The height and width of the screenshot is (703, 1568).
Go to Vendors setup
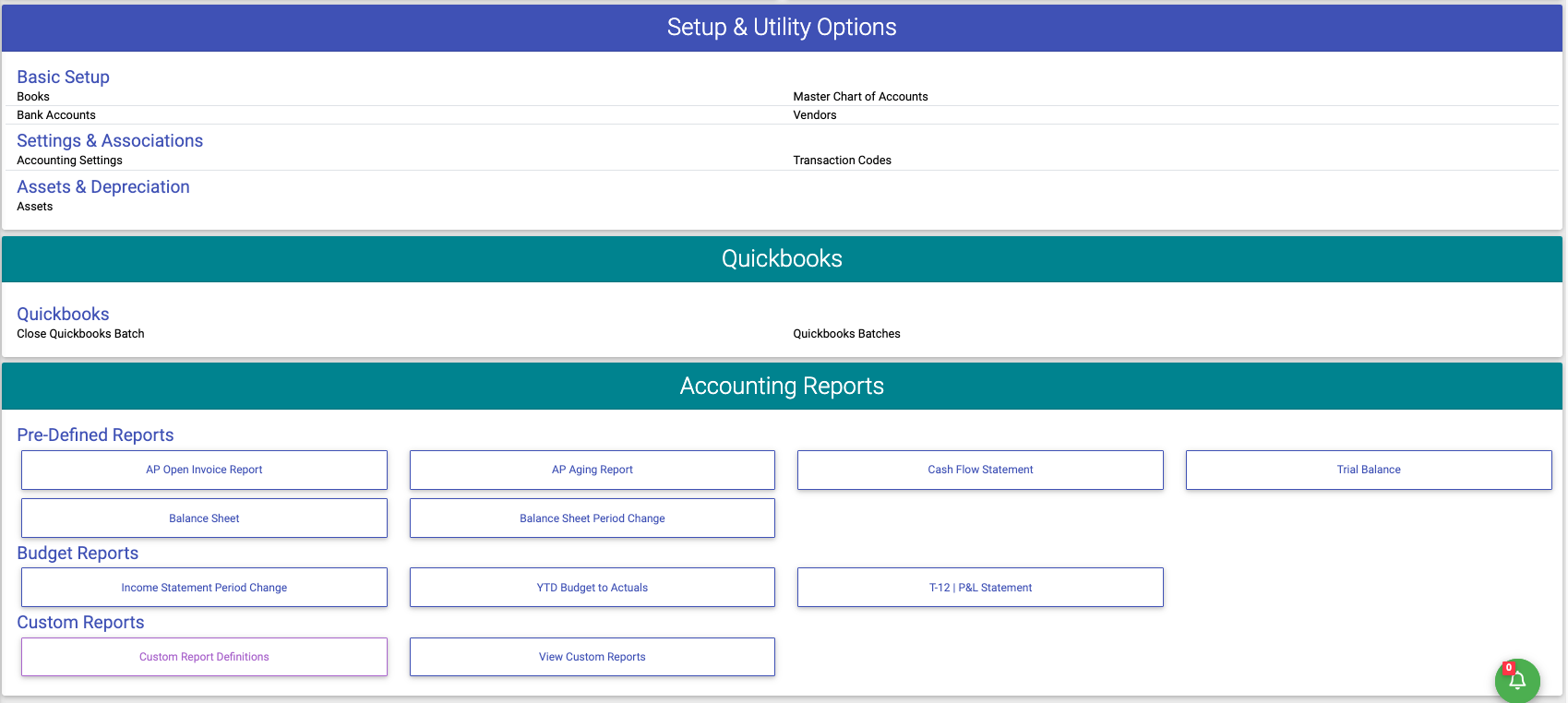815,115
